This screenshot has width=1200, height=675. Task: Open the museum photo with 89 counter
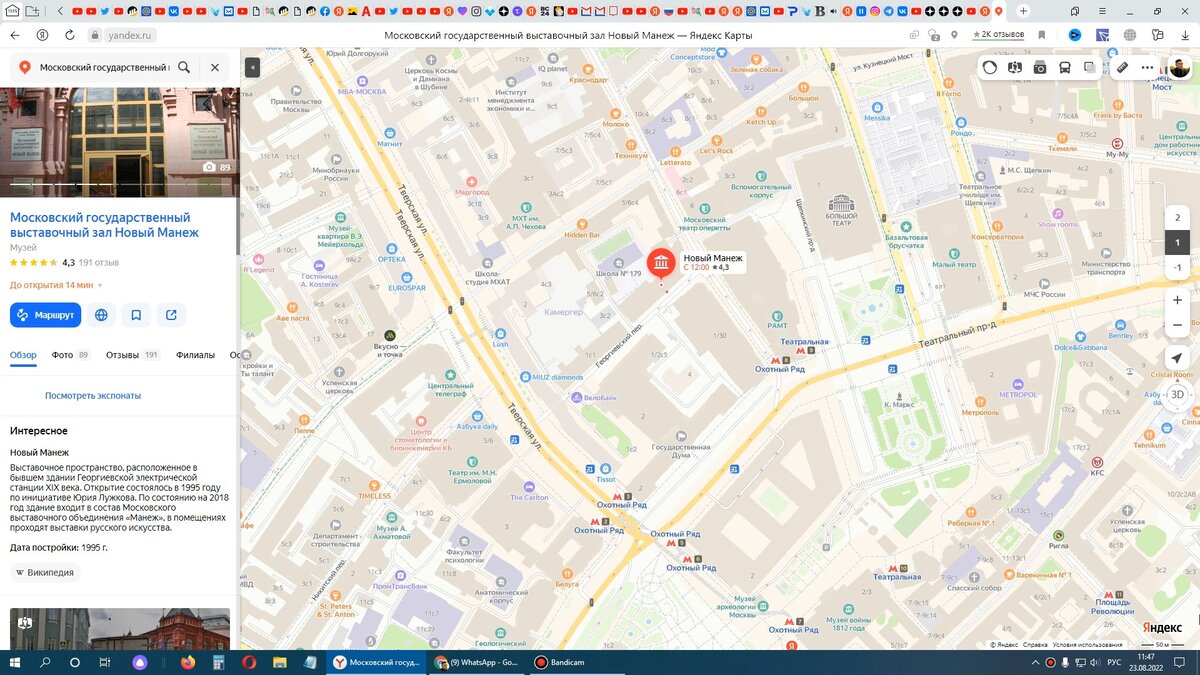point(119,142)
